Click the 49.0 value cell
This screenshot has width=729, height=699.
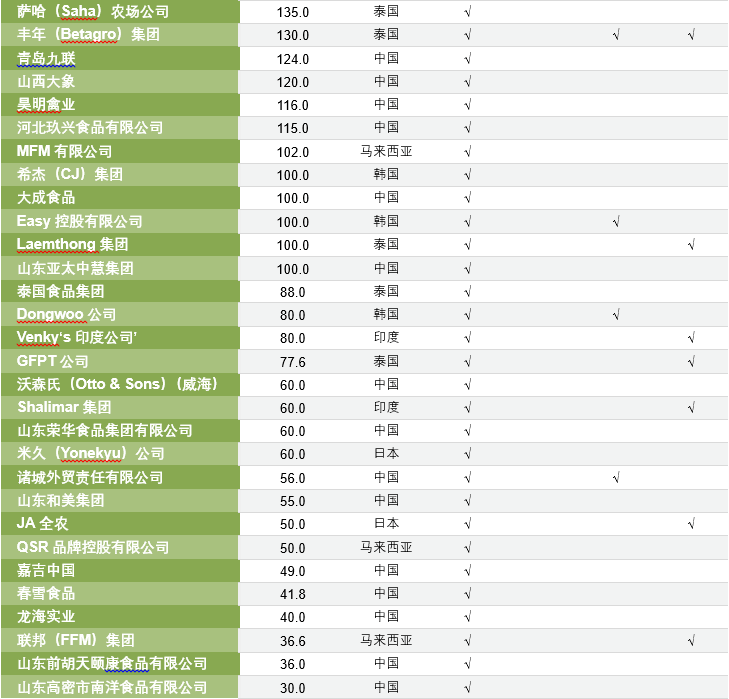point(293,571)
